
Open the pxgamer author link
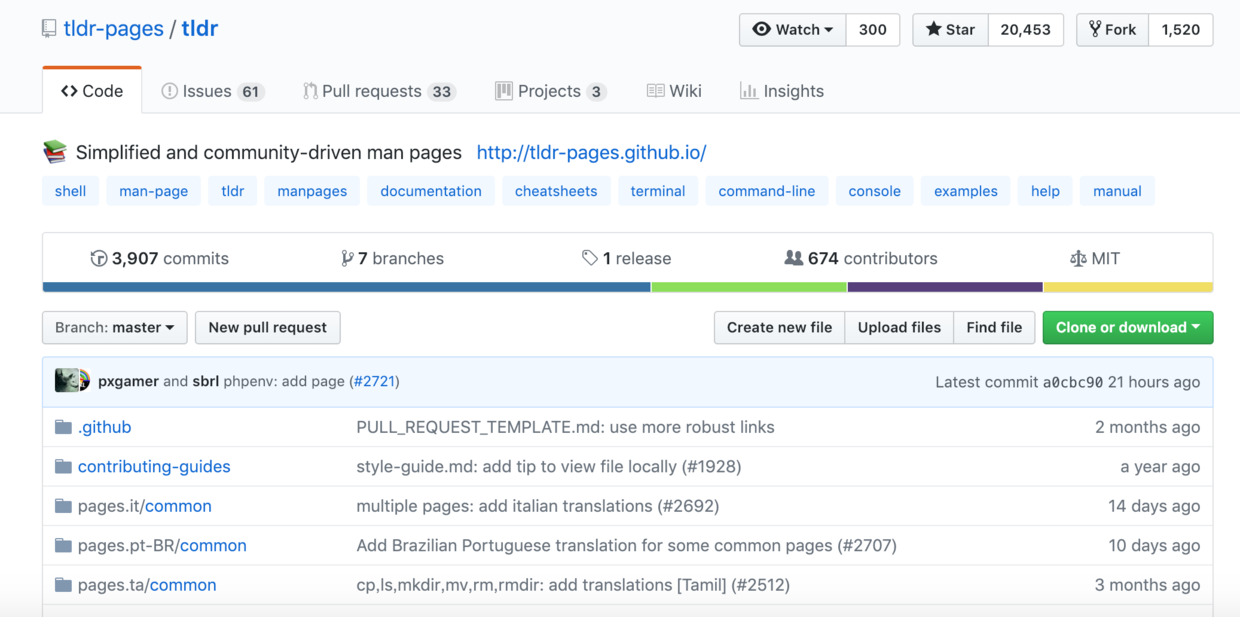click(x=128, y=381)
